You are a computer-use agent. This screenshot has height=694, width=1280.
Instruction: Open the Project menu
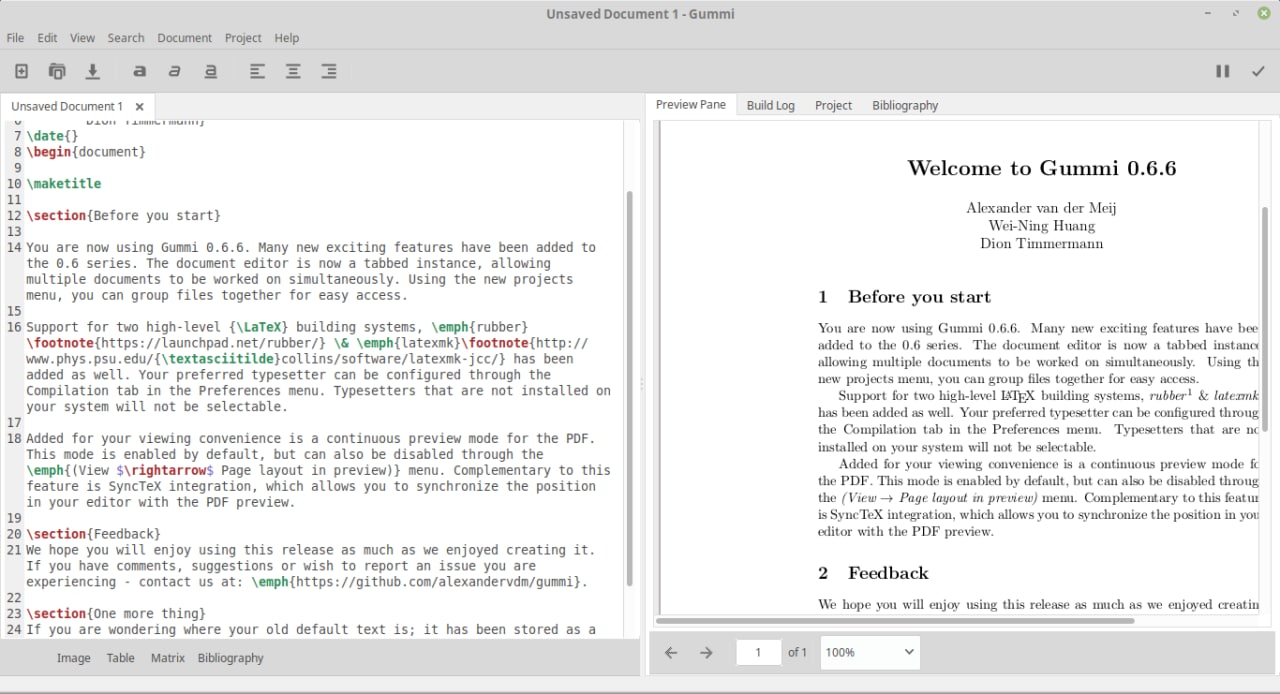pyautogui.click(x=243, y=38)
